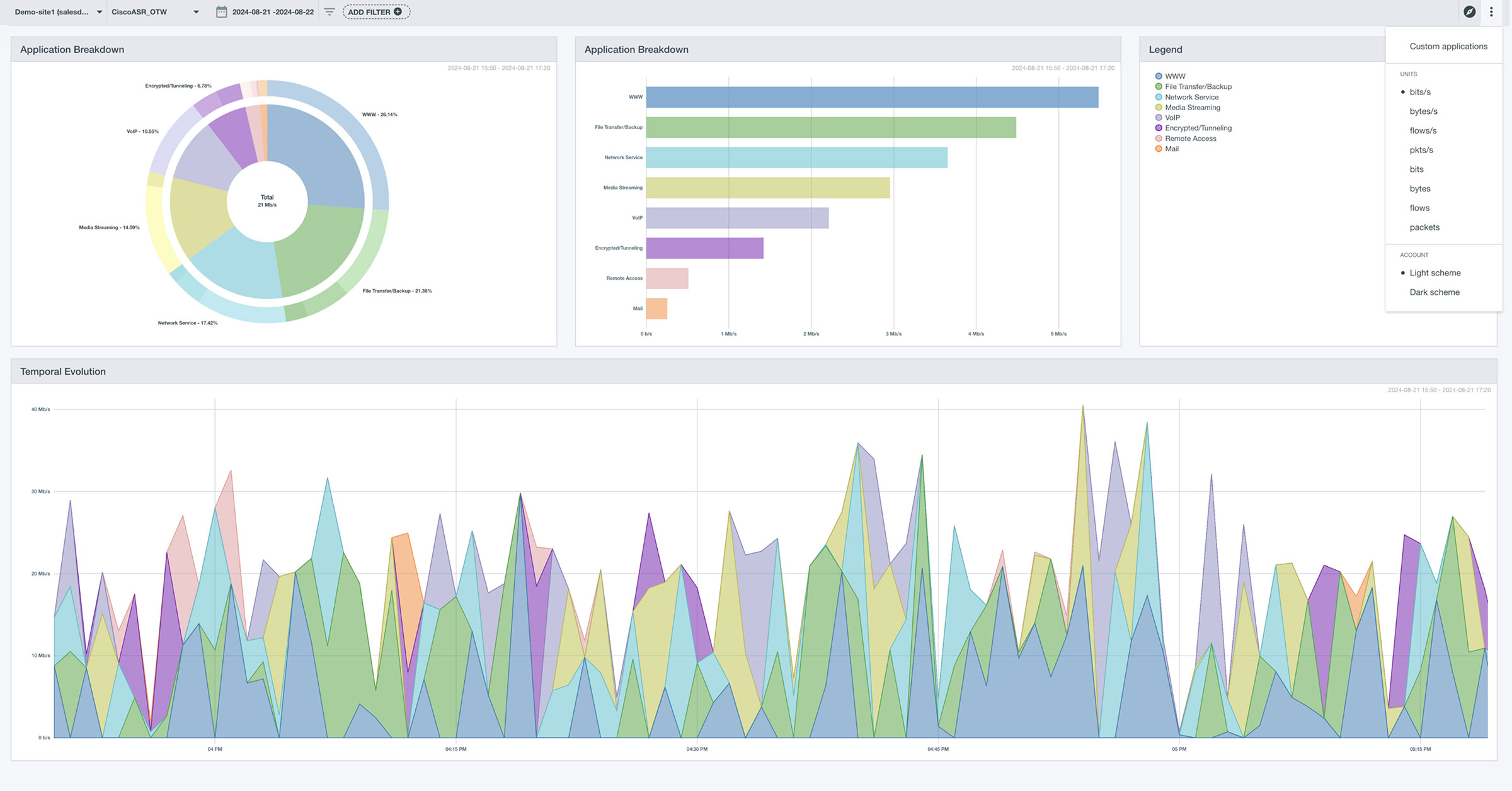This screenshot has width=1512, height=791.
Task: Select the 2024-08-21 -2024-08-22 date range
Action: tap(273, 12)
